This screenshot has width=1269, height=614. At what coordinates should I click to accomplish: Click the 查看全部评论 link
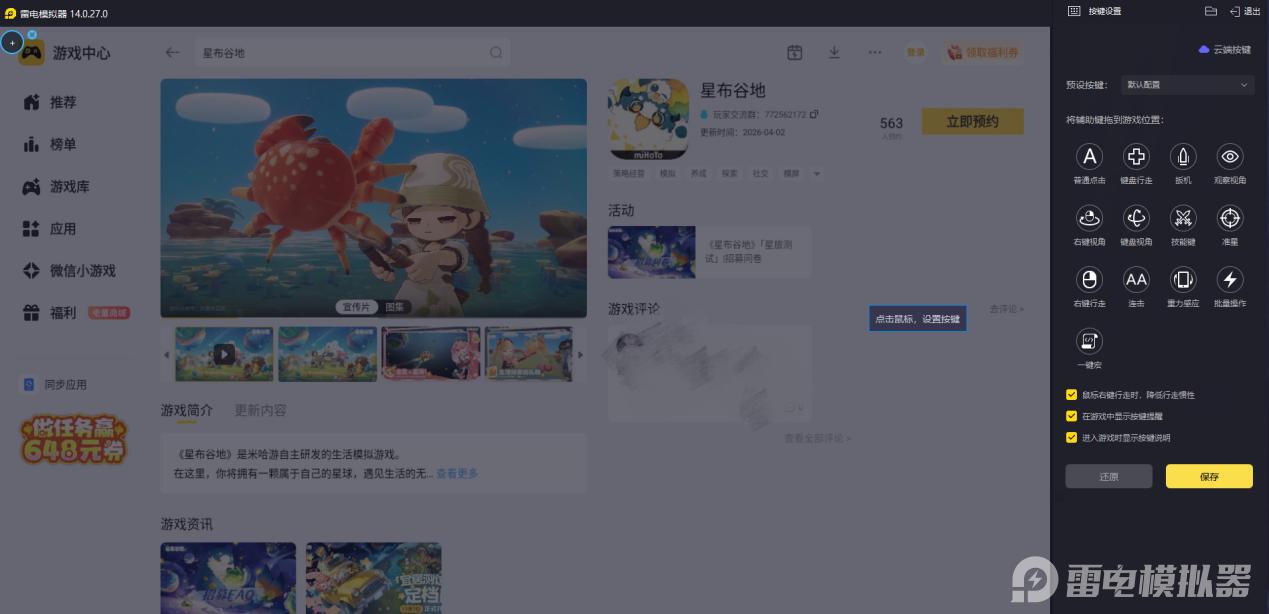coord(817,438)
